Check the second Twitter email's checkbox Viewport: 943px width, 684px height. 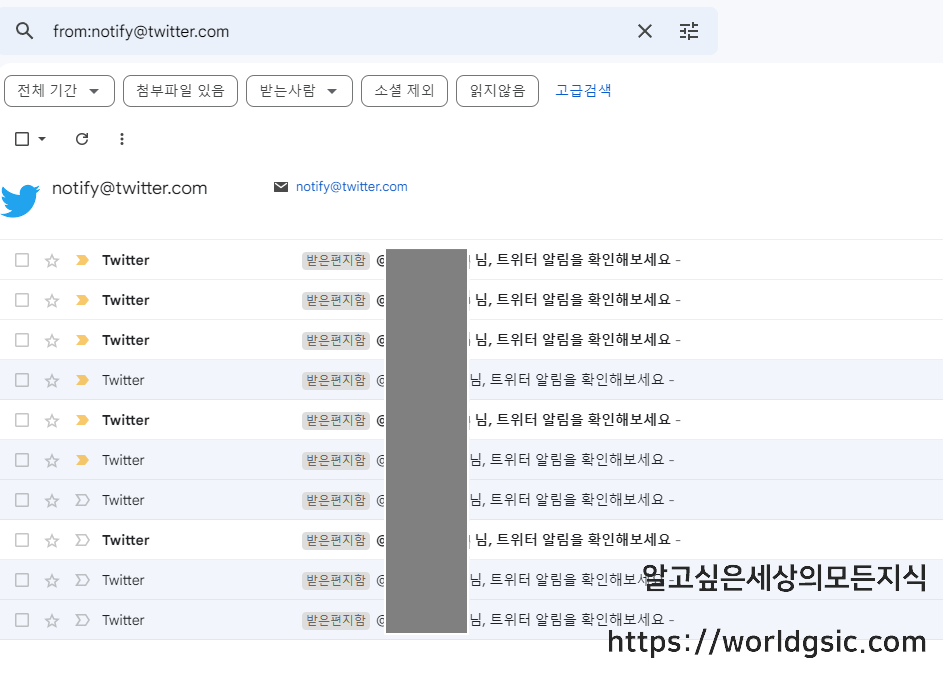[22, 300]
